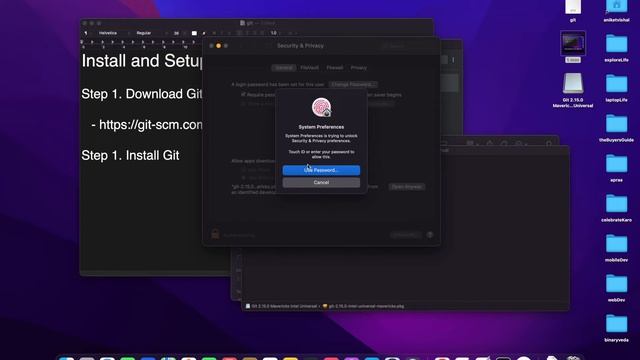Image resolution: width=640 pixels, height=360 pixels.
Task: Click the 'Step 1. Download Git' line
Action: pyautogui.click(x=142, y=94)
